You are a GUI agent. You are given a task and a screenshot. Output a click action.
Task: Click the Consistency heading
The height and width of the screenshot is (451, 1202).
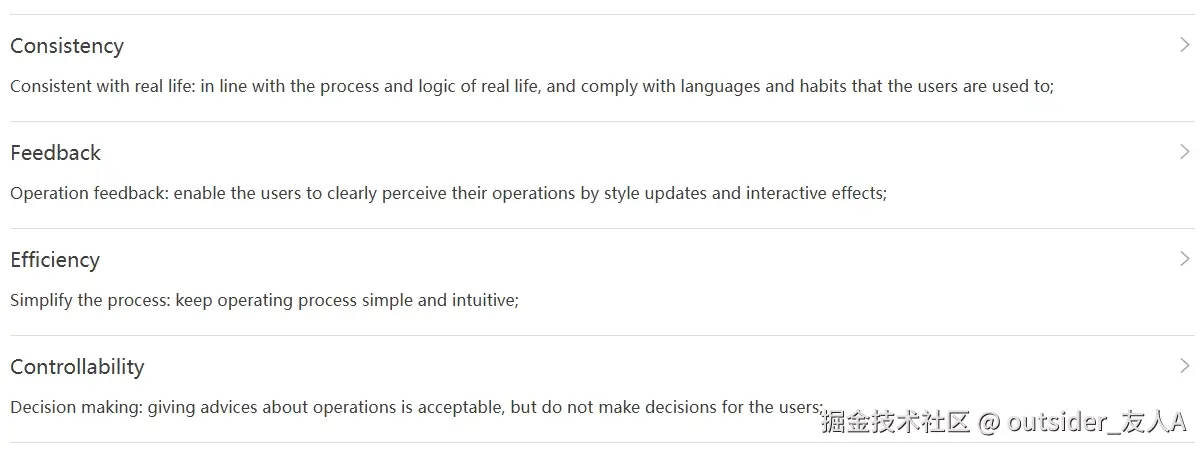tap(67, 46)
